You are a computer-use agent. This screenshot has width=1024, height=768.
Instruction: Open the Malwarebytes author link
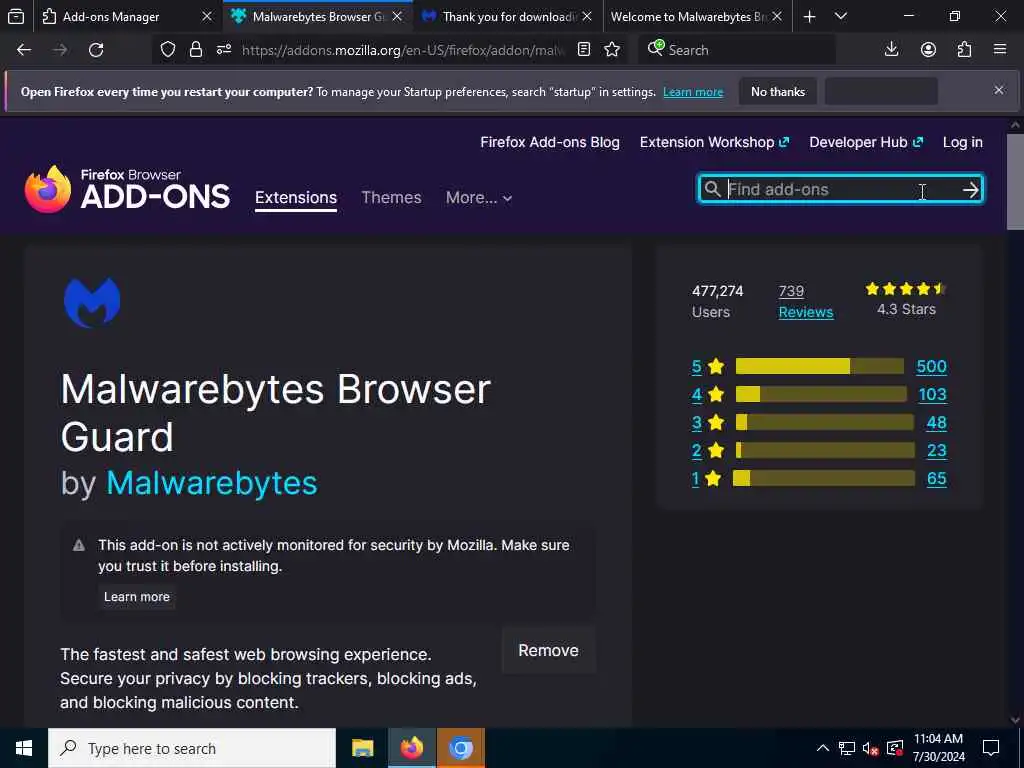pos(212,483)
